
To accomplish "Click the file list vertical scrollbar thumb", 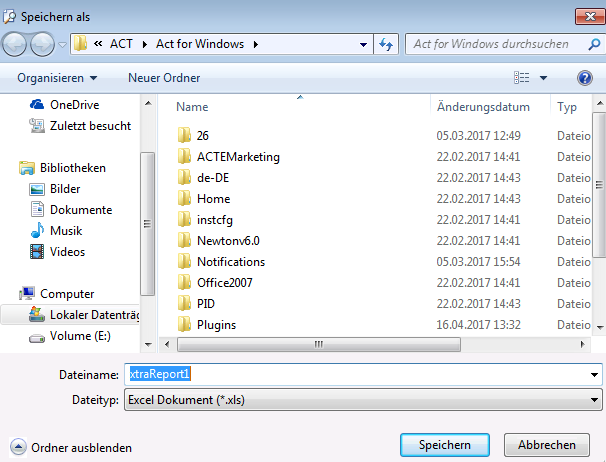I will pos(599,185).
